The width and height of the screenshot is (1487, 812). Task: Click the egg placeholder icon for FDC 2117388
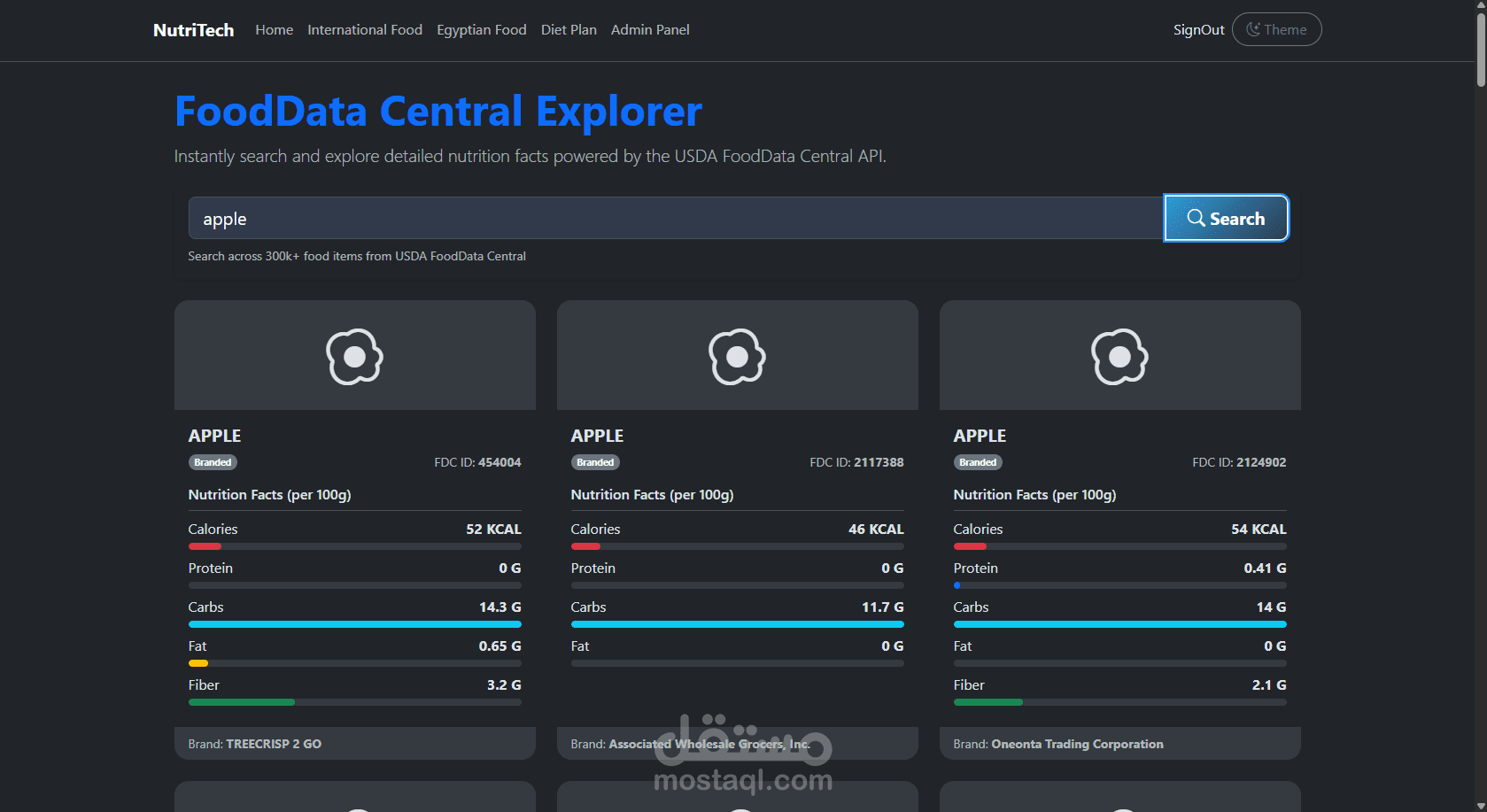pyautogui.click(x=737, y=357)
